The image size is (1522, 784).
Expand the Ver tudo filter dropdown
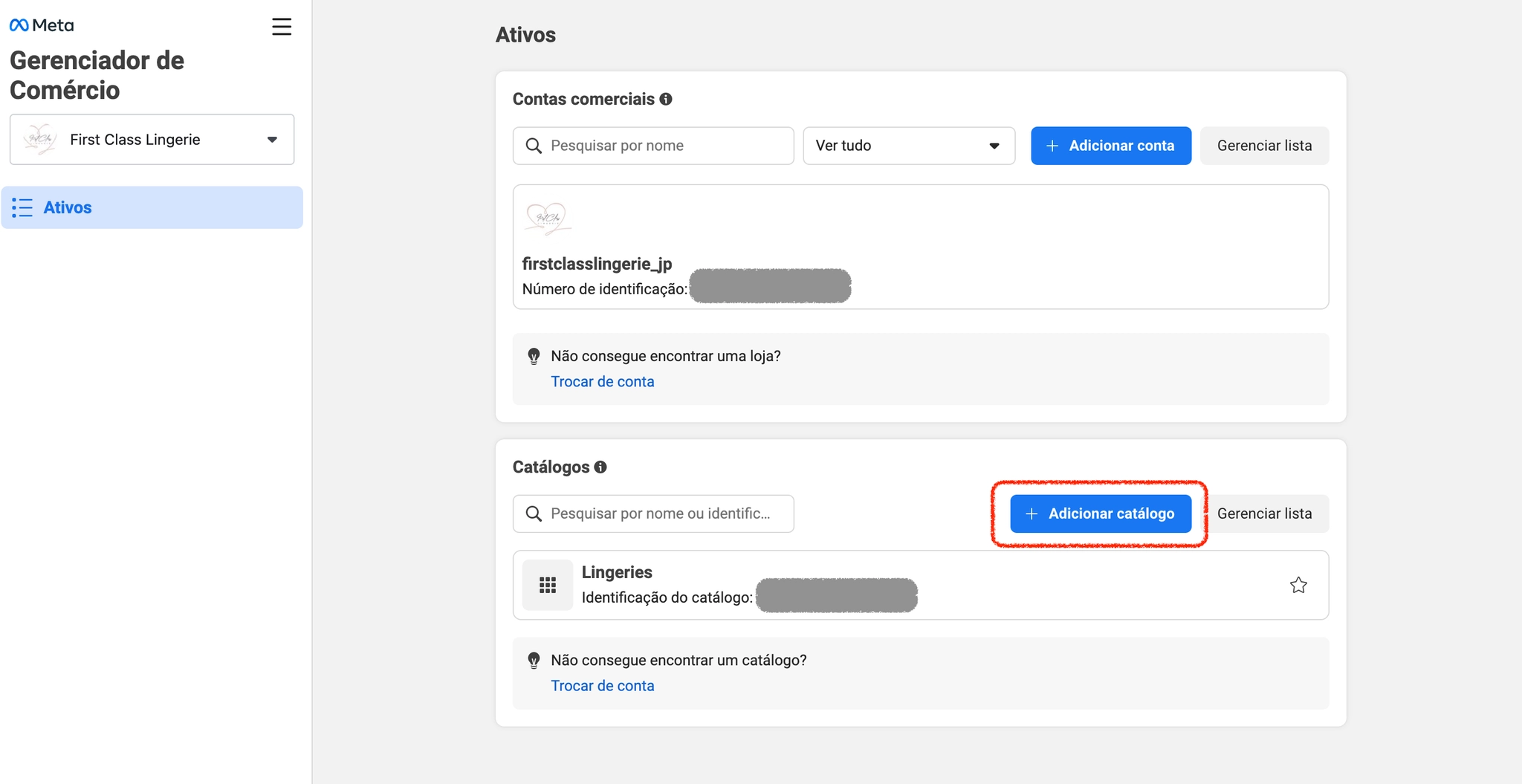tap(909, 146)
